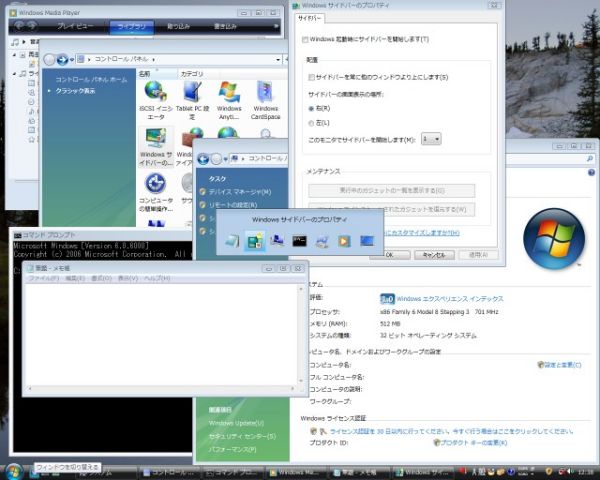Select the left (L) side radio button
This screenshot has width=600, height=480.
[x=311, y=122]
